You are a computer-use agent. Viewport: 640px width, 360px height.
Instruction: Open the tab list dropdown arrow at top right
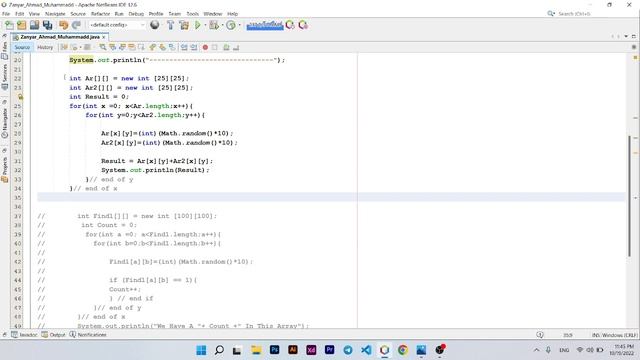point(626,37)
